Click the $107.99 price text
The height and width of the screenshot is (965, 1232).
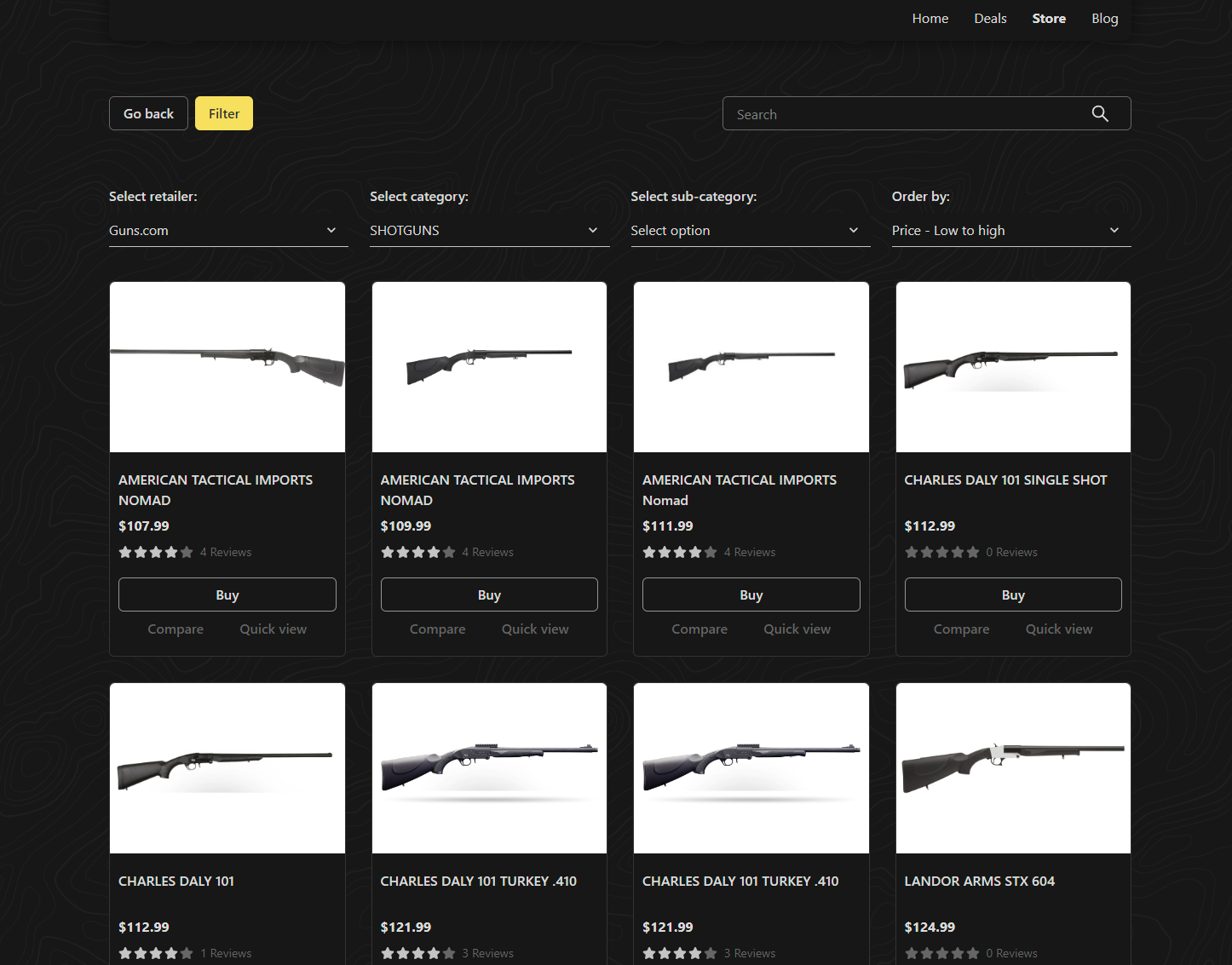tap(144, 526)
